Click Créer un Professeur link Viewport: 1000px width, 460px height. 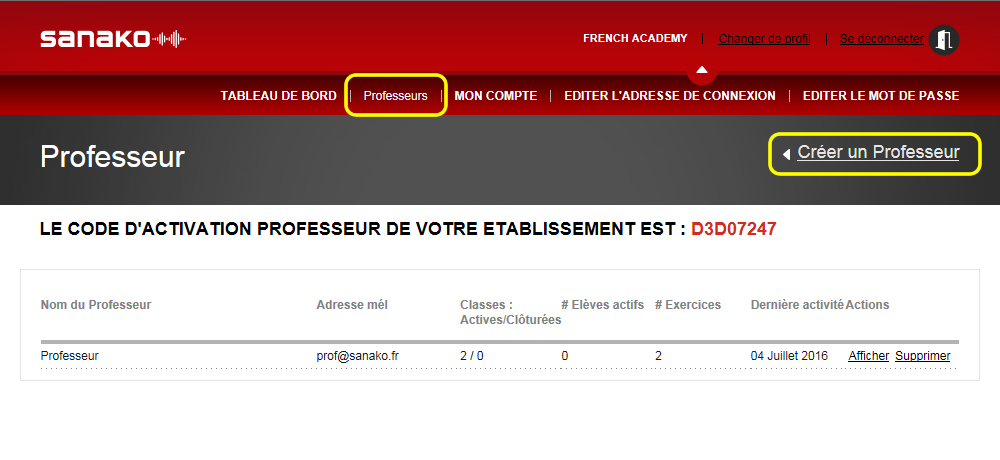tap(878, 152)
